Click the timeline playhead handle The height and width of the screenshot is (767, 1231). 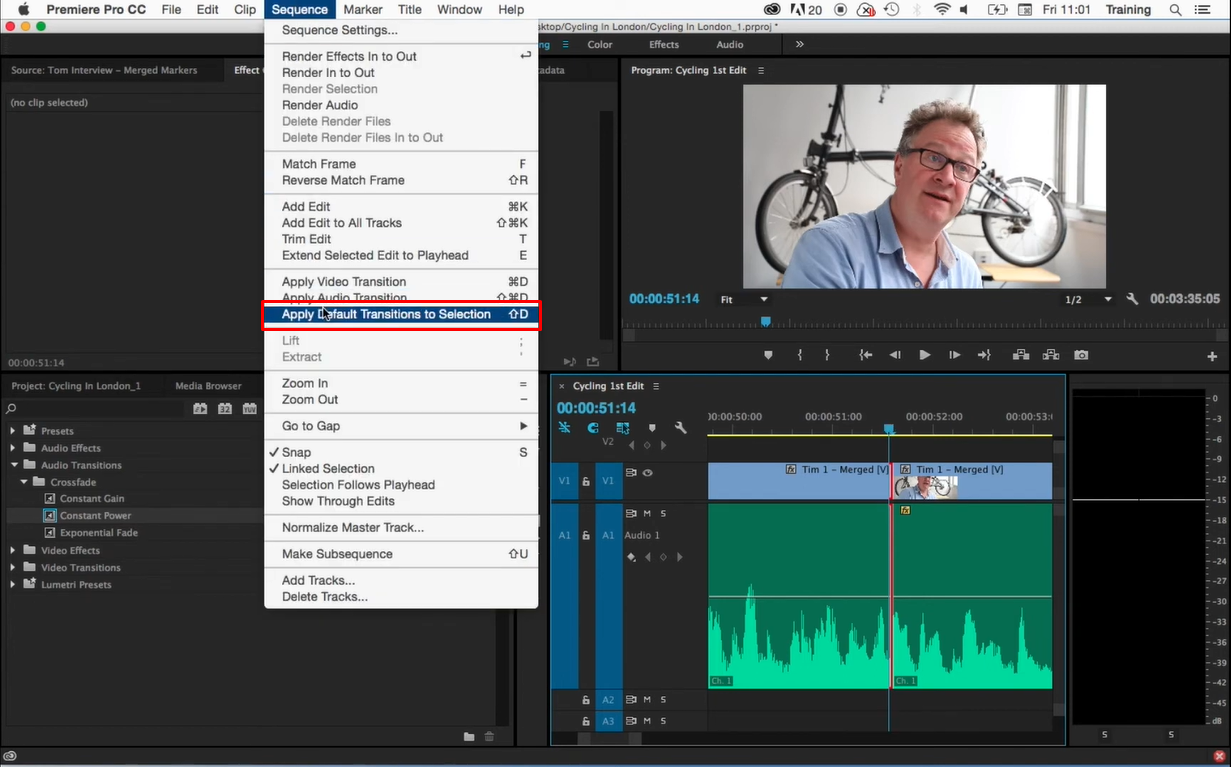[x=888, y=428]
